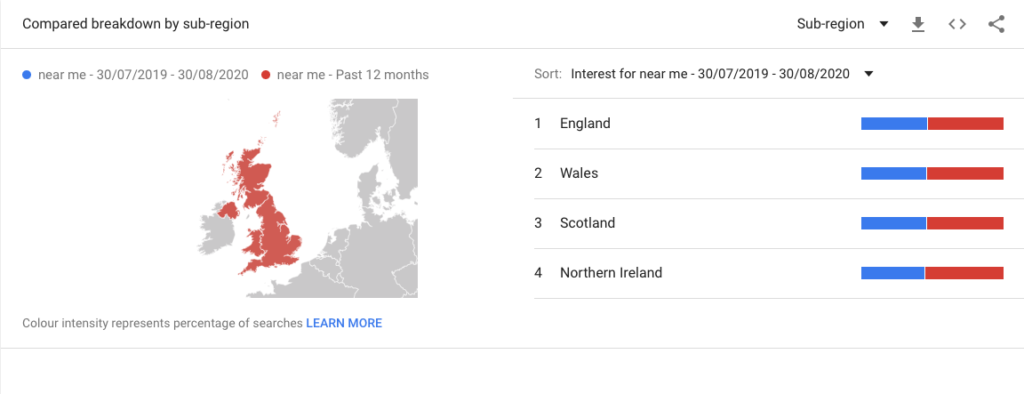Screen dimensions: 1024x394
Task: Click the red UK region on map
Action: (x=268, y=222)
